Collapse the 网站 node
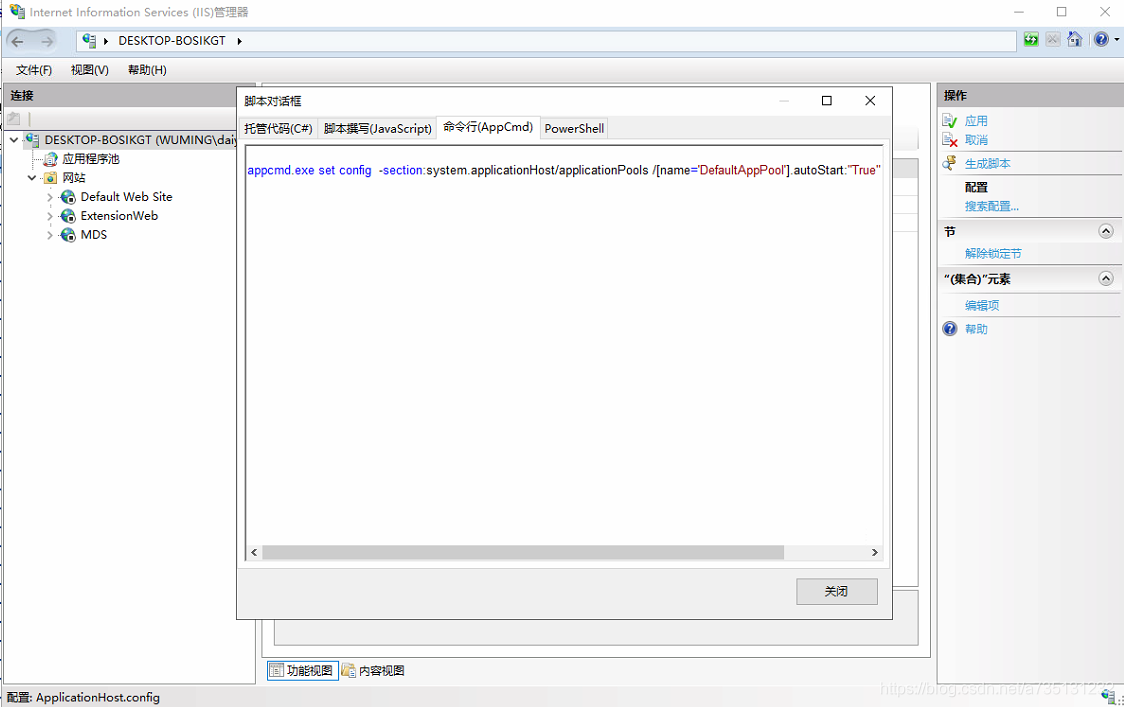 click(x=32, y=178)
